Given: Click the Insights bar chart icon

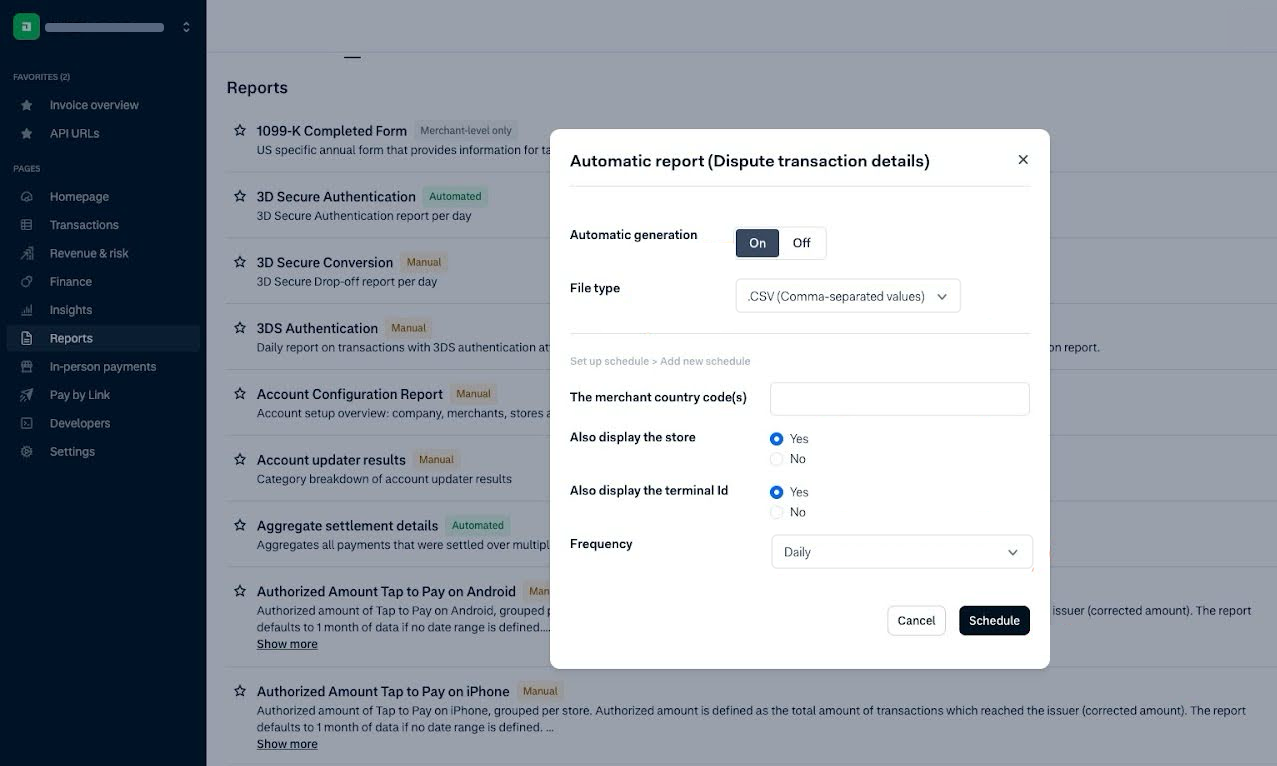Looking at the screenshot, I should click(x=27, y=310).
